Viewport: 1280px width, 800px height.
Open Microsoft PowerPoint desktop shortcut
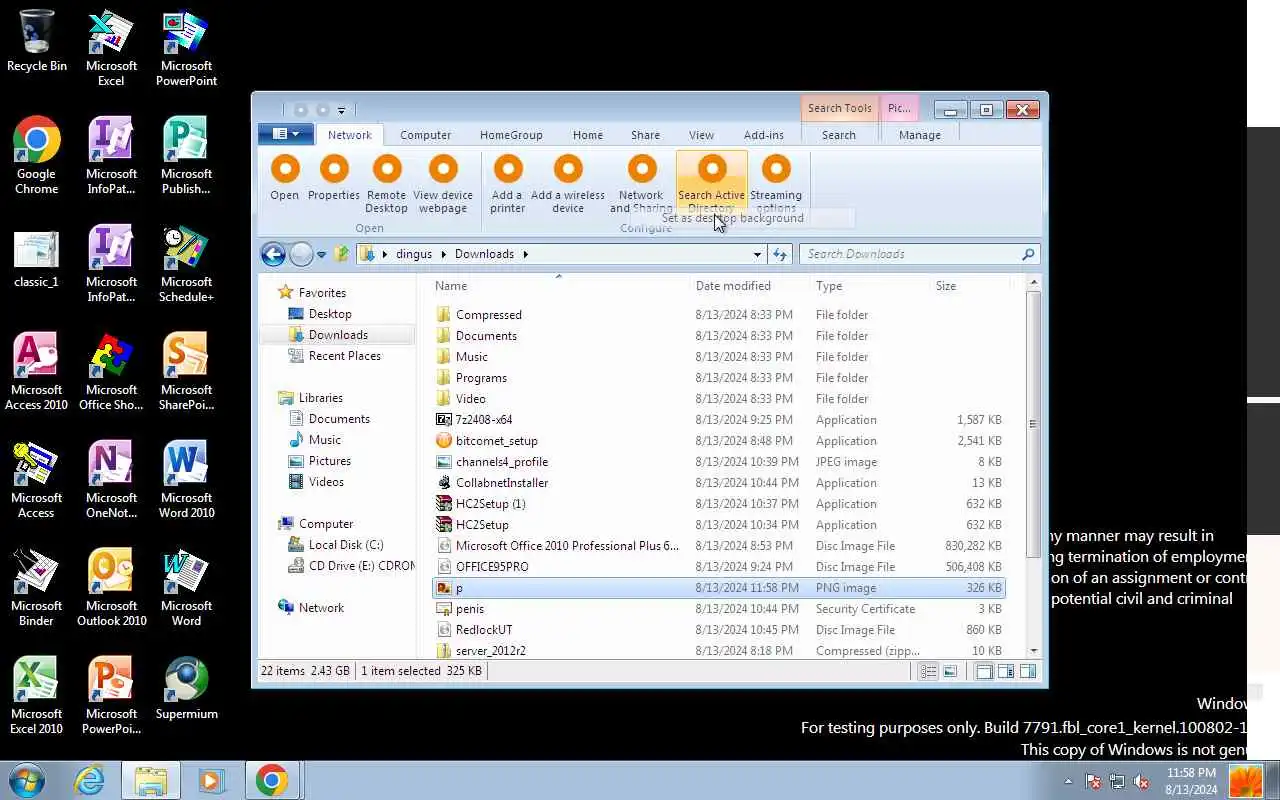tap(186, 49)
